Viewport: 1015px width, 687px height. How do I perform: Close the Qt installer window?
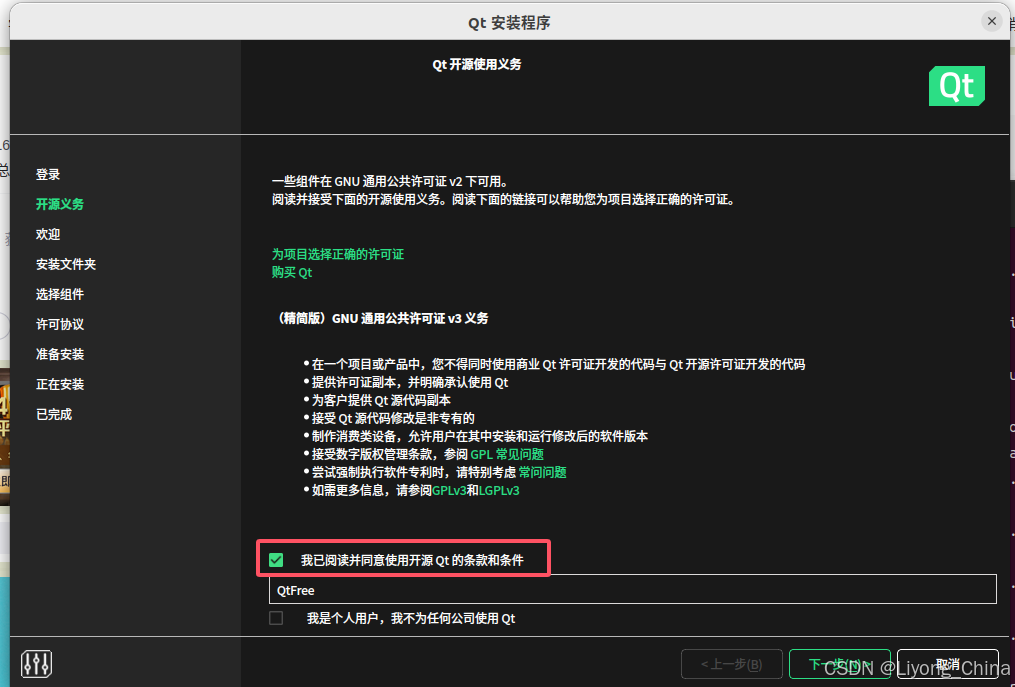(991, 21)
